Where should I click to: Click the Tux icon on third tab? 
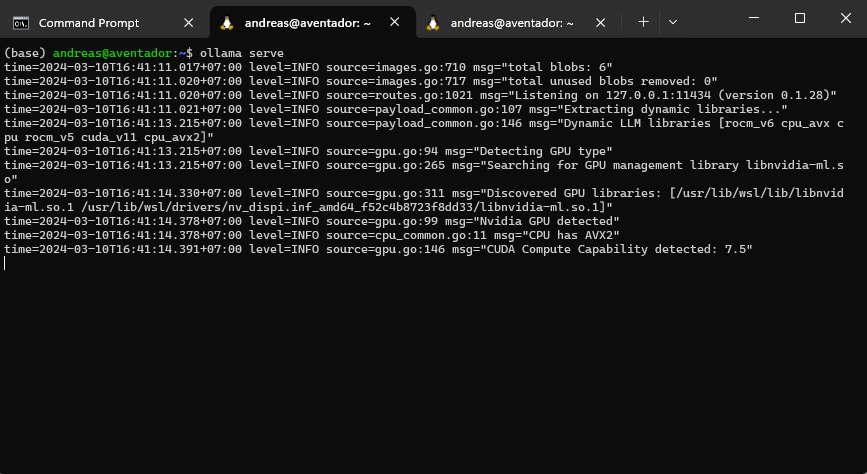pos(432,23)
